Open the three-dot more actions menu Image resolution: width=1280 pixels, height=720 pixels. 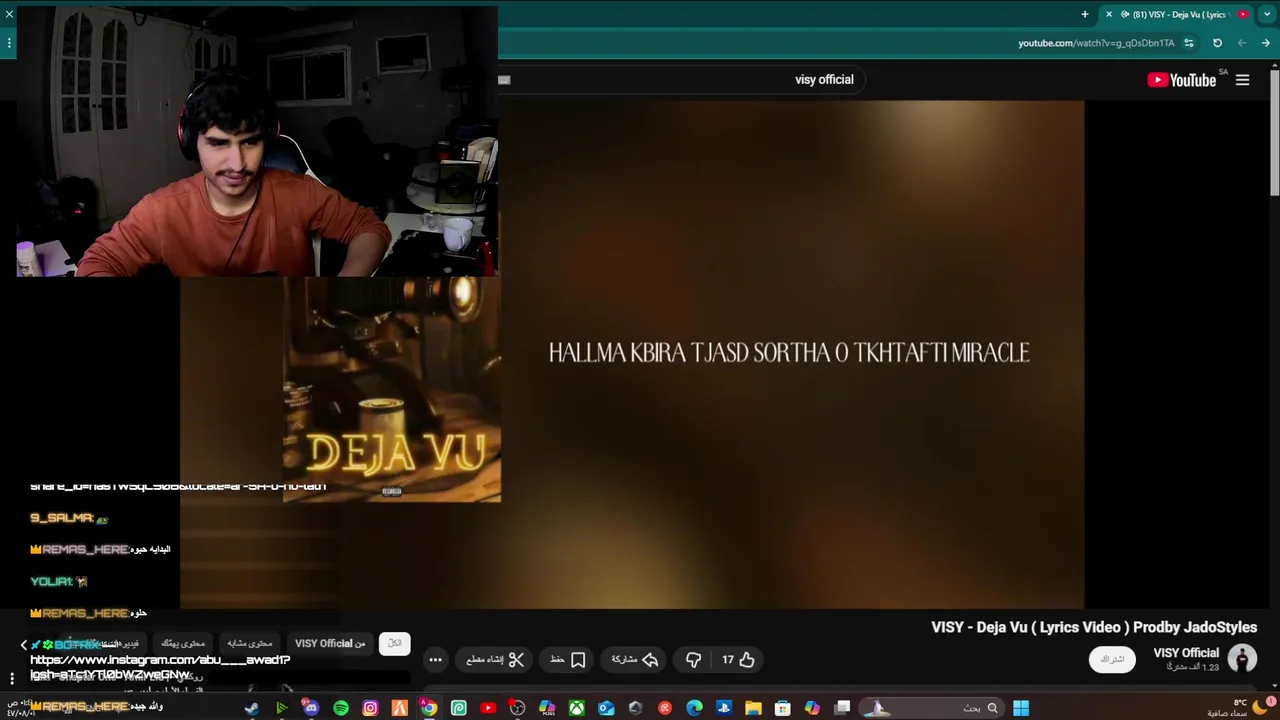pos(435,660)
